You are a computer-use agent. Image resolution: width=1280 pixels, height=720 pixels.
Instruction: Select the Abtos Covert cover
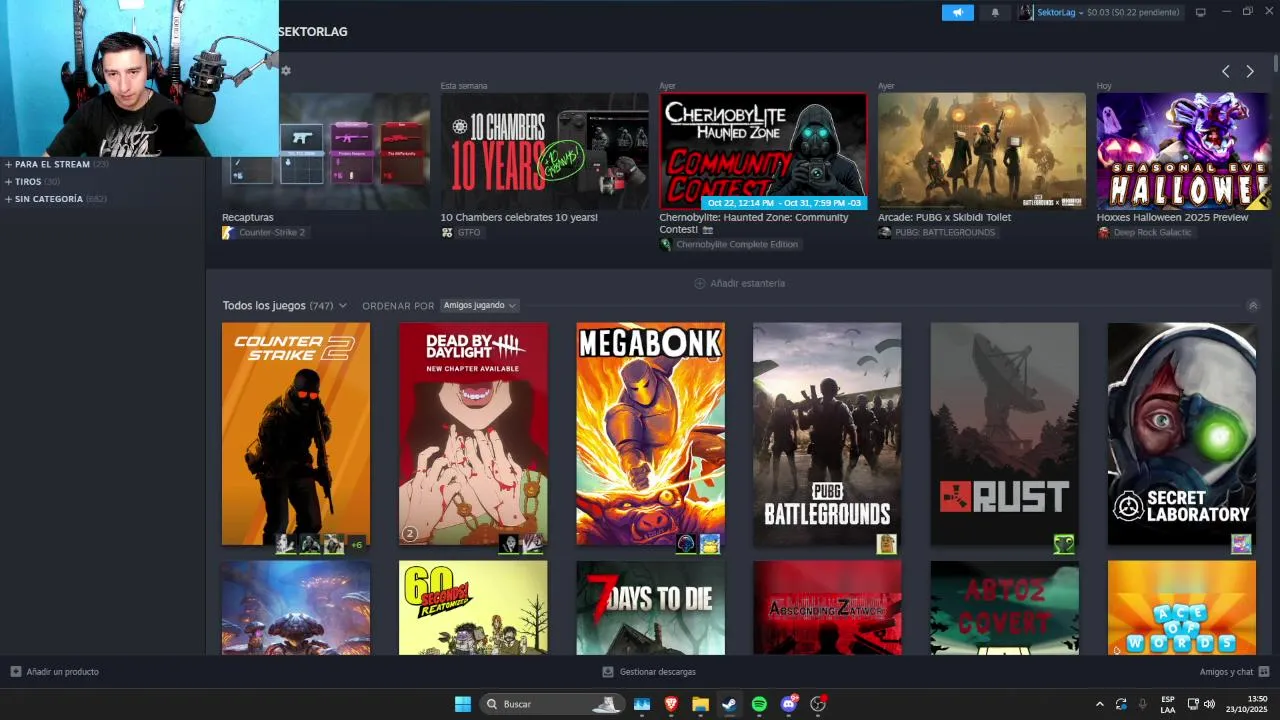pos(1004,608)
